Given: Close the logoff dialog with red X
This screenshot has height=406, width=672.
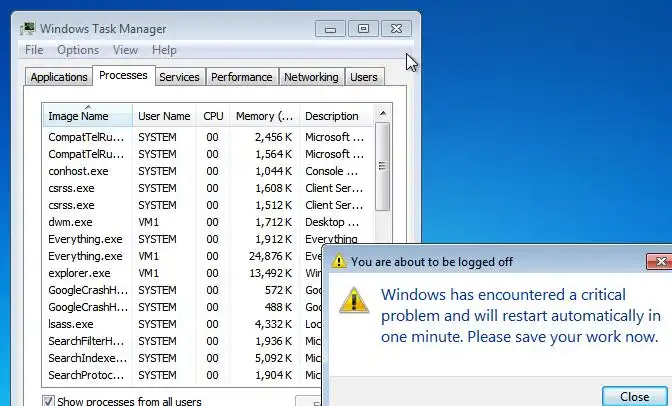Looking at the screenshot, I should coord(660,261).
